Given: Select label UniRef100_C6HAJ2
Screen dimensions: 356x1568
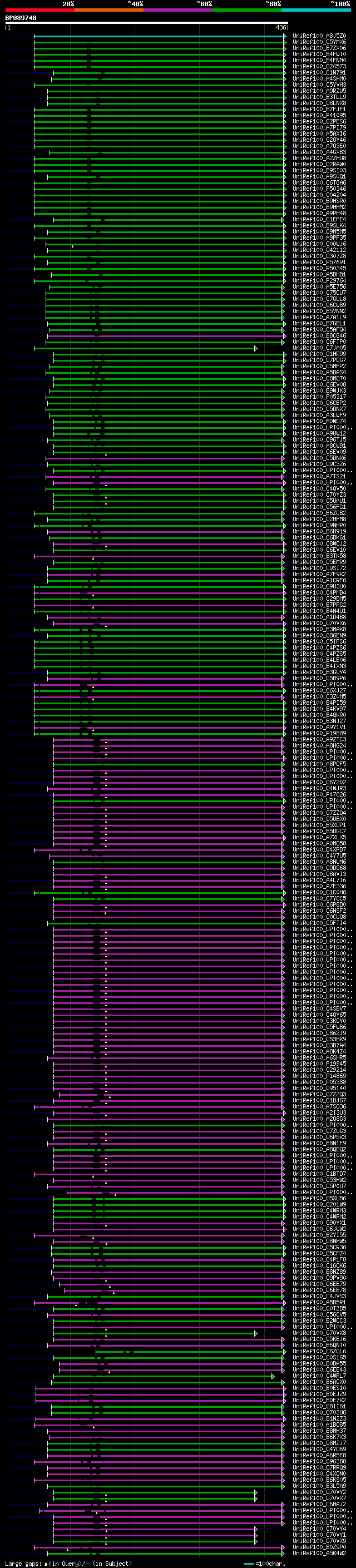Looking at the screenshot, I should (x=319, y=1504).
